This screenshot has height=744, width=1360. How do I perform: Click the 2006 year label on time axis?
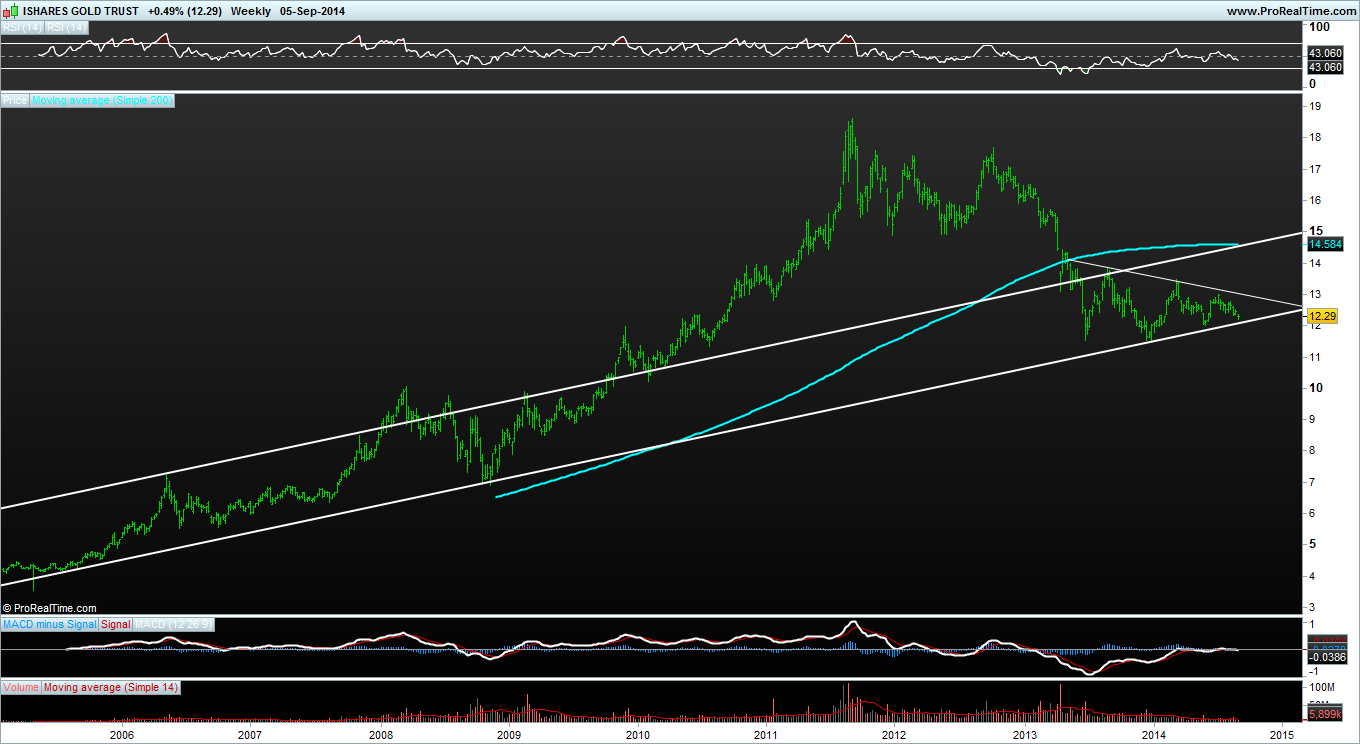tap(122, 735)
